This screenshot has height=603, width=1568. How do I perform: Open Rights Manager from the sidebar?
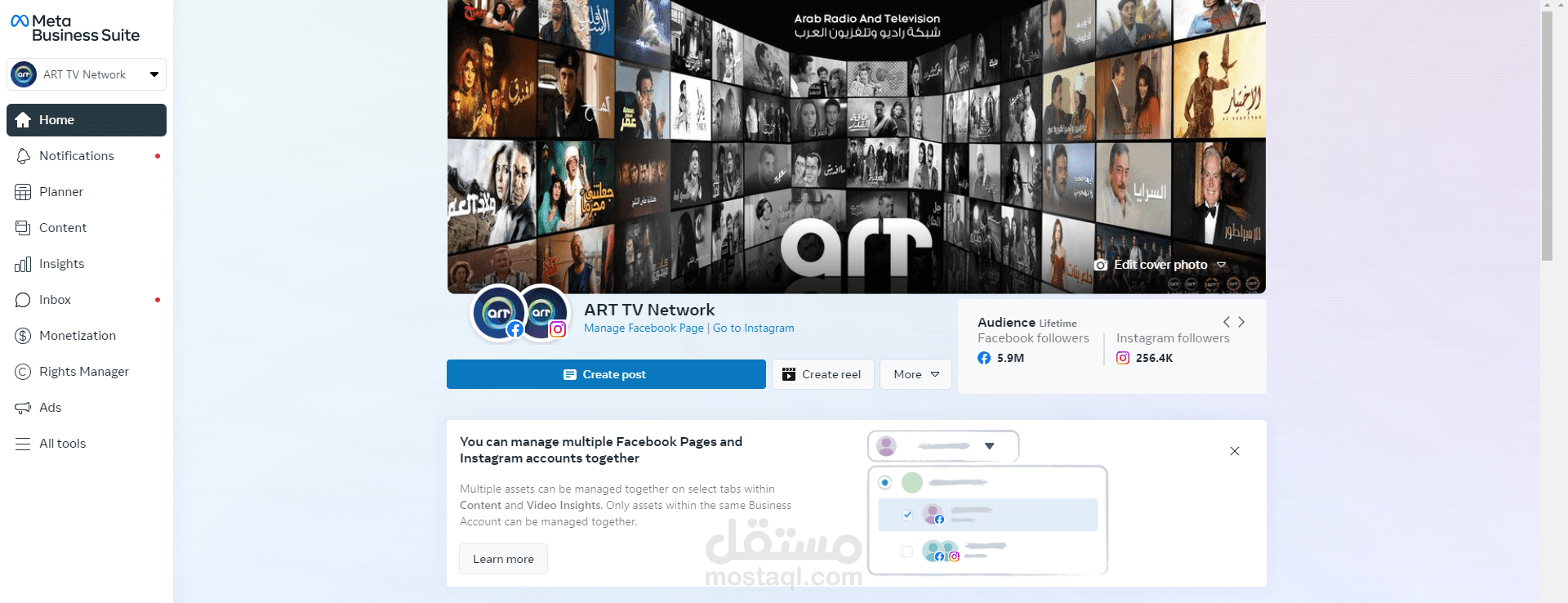(87, 372)
